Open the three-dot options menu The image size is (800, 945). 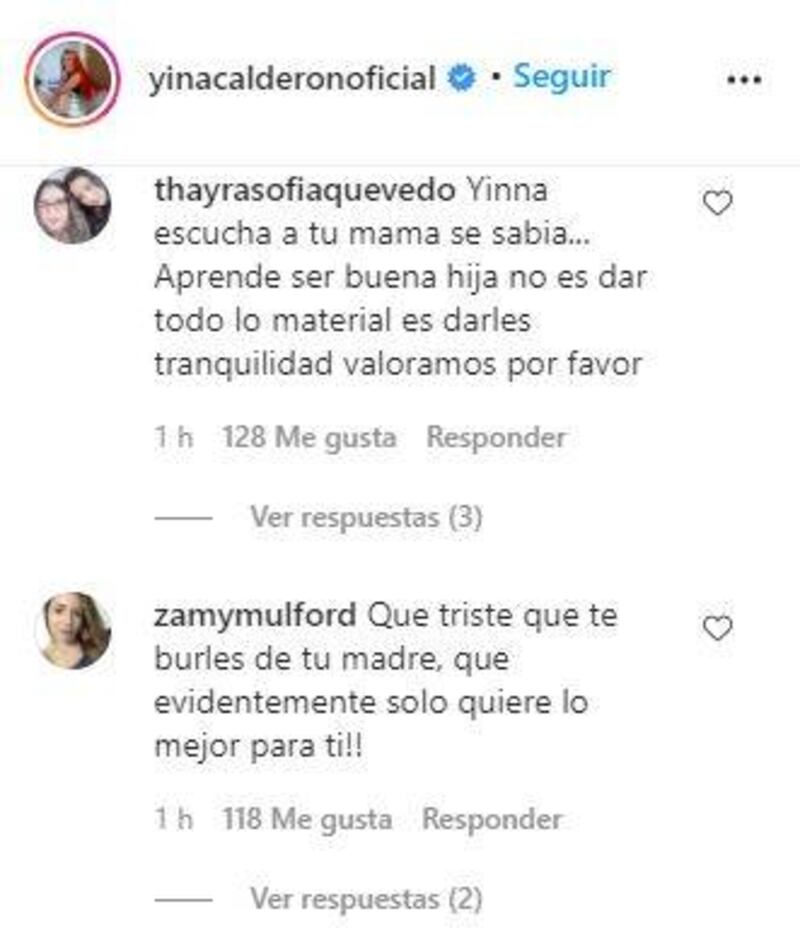tap(744, 80)
